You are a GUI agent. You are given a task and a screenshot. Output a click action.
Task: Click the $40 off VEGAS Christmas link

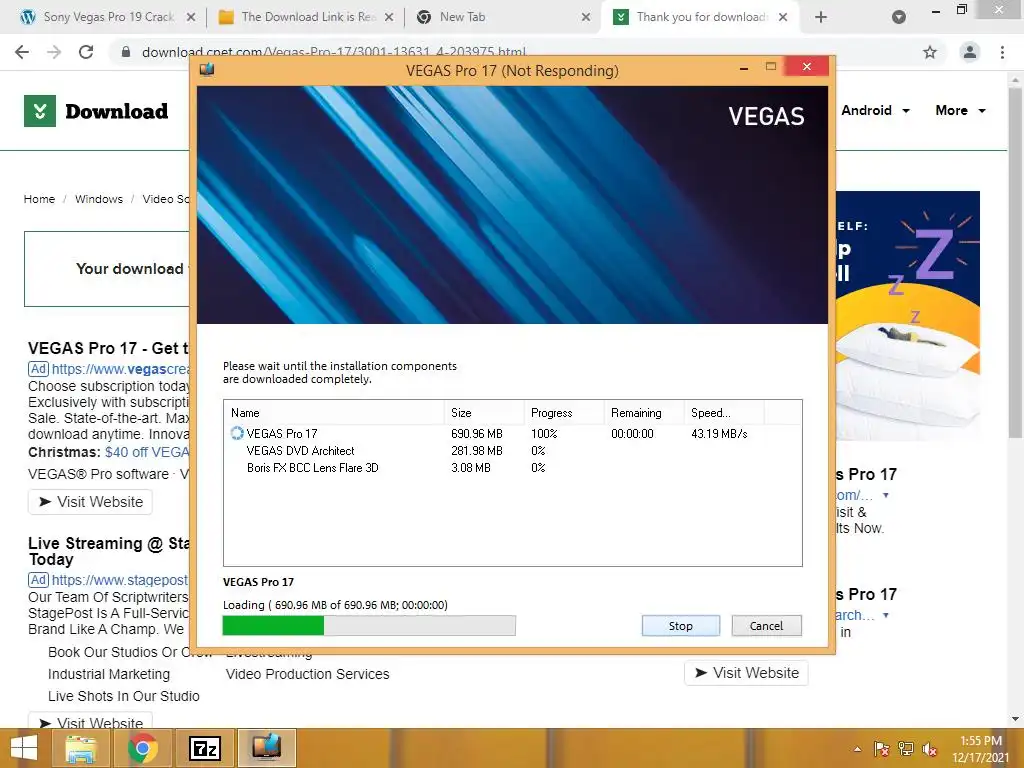pyautogui.click(x=147, y=452)
